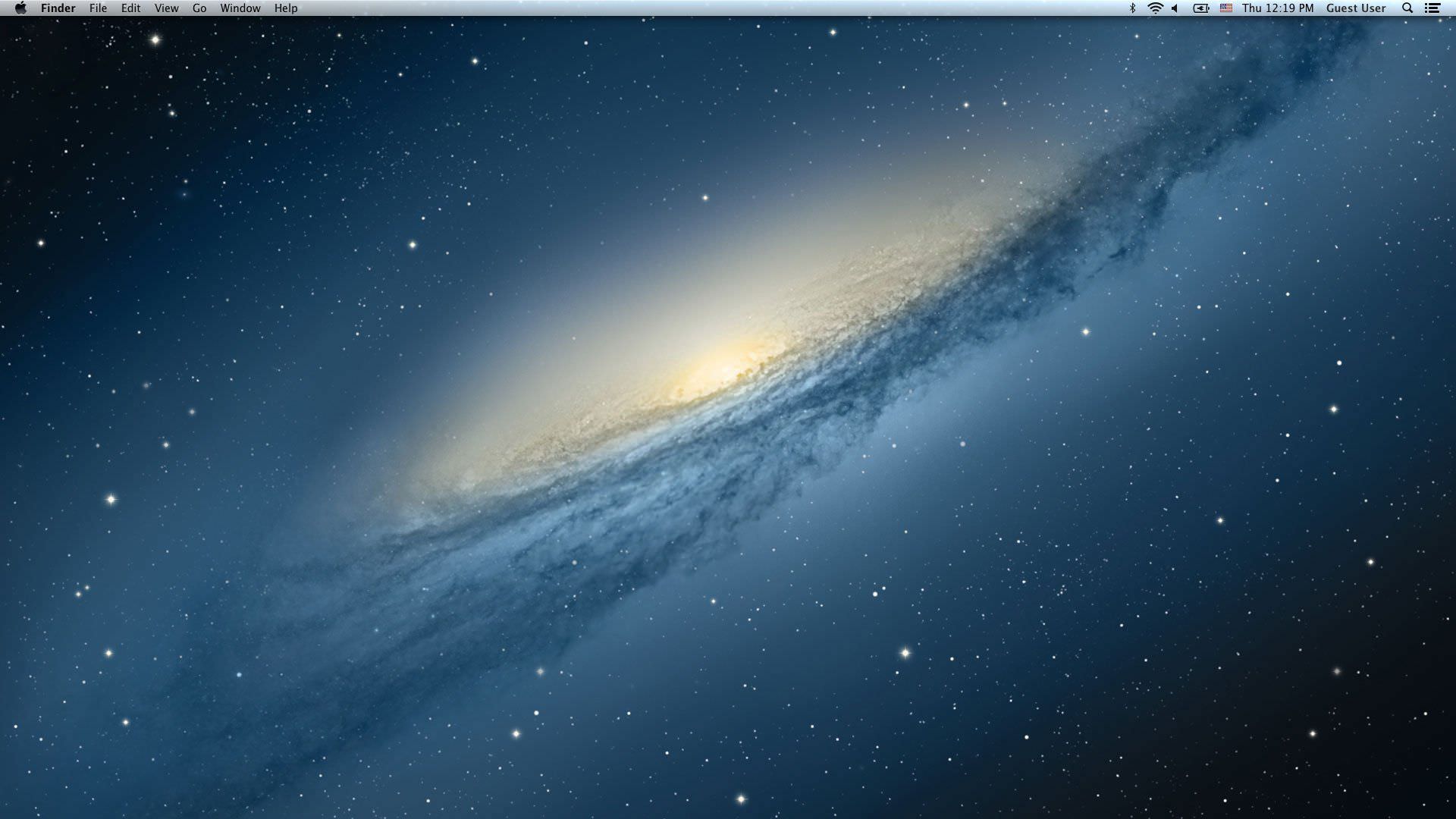Click empty menu bar space right of Help
This screenshot has height=819, width=1456.
pyautogui.click(x=682, y=8)
